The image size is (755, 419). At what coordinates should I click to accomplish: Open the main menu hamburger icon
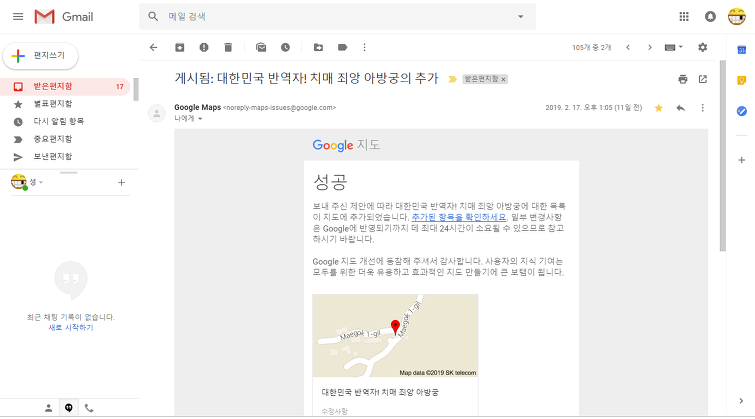coord(18,17)
